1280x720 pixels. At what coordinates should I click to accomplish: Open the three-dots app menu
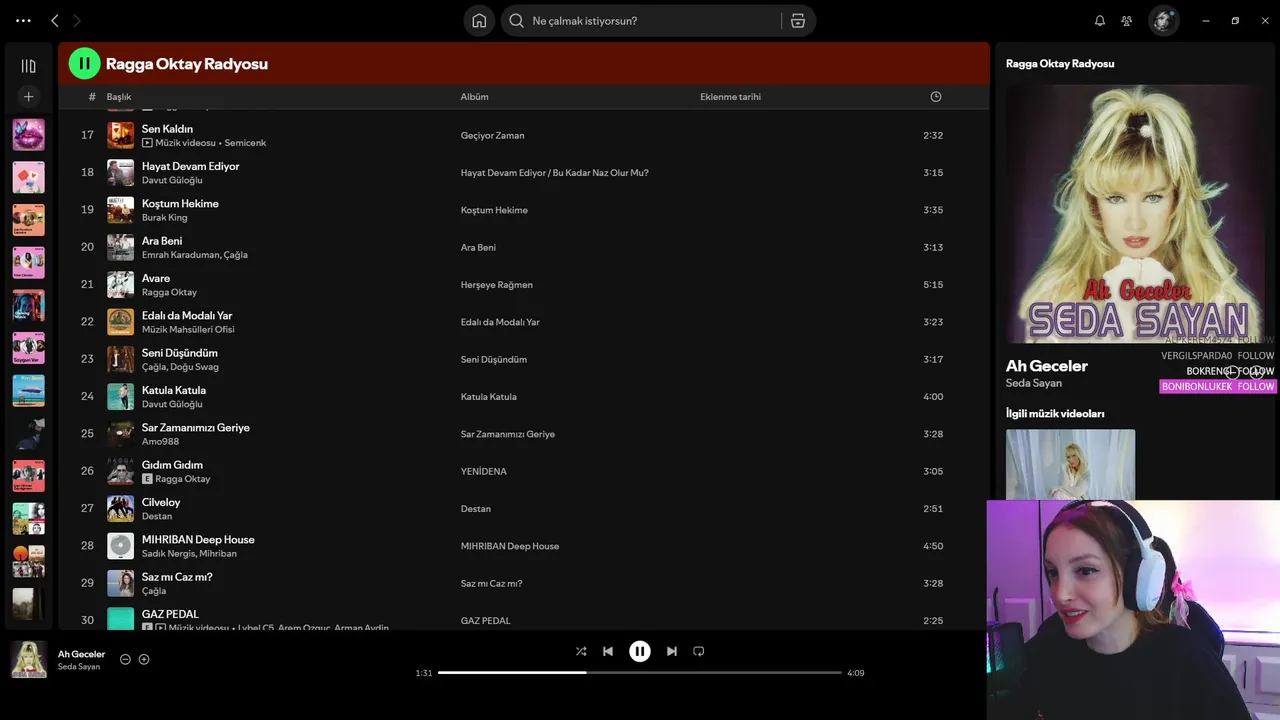tap(23, 20)
